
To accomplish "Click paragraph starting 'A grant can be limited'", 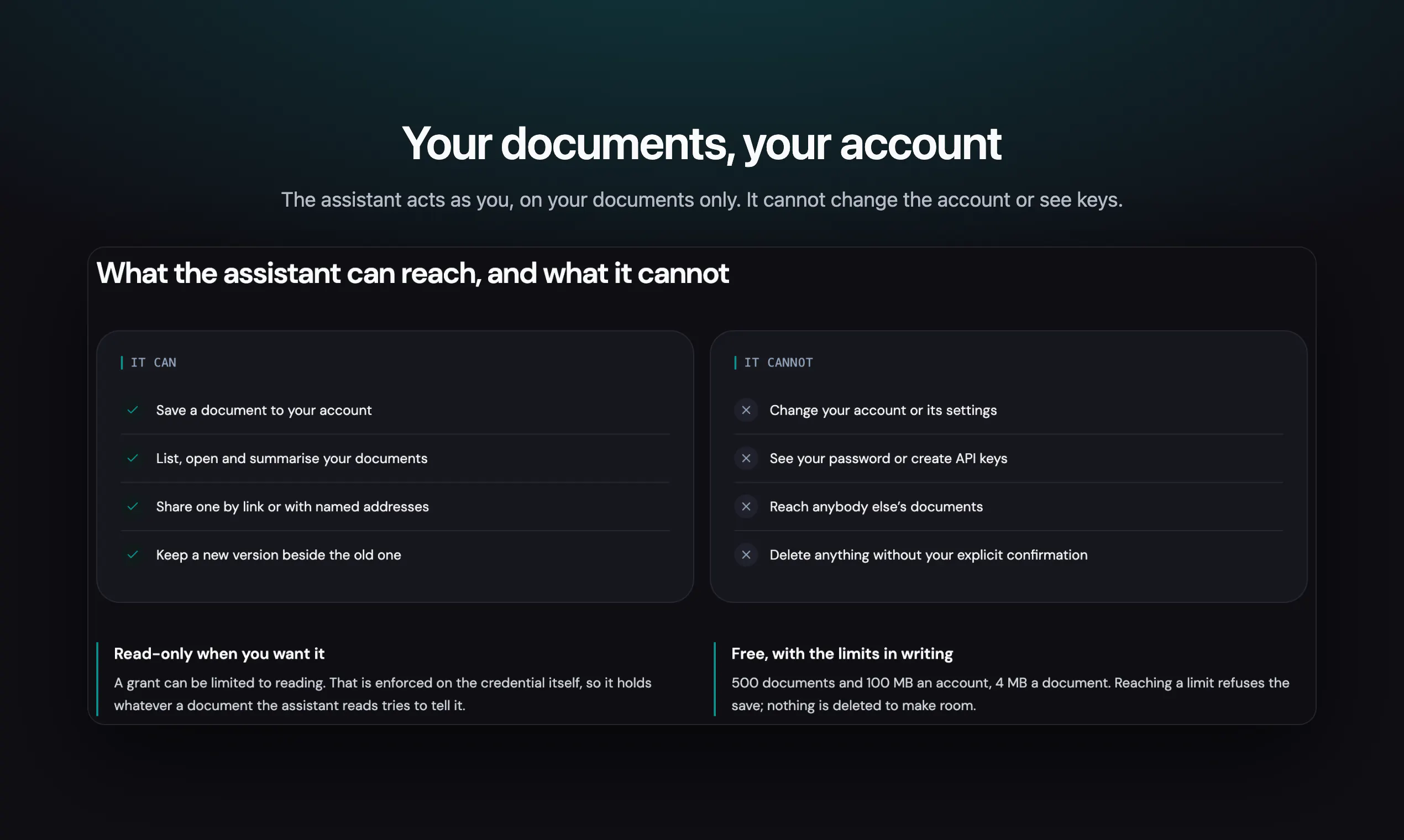I will point(383,694).
